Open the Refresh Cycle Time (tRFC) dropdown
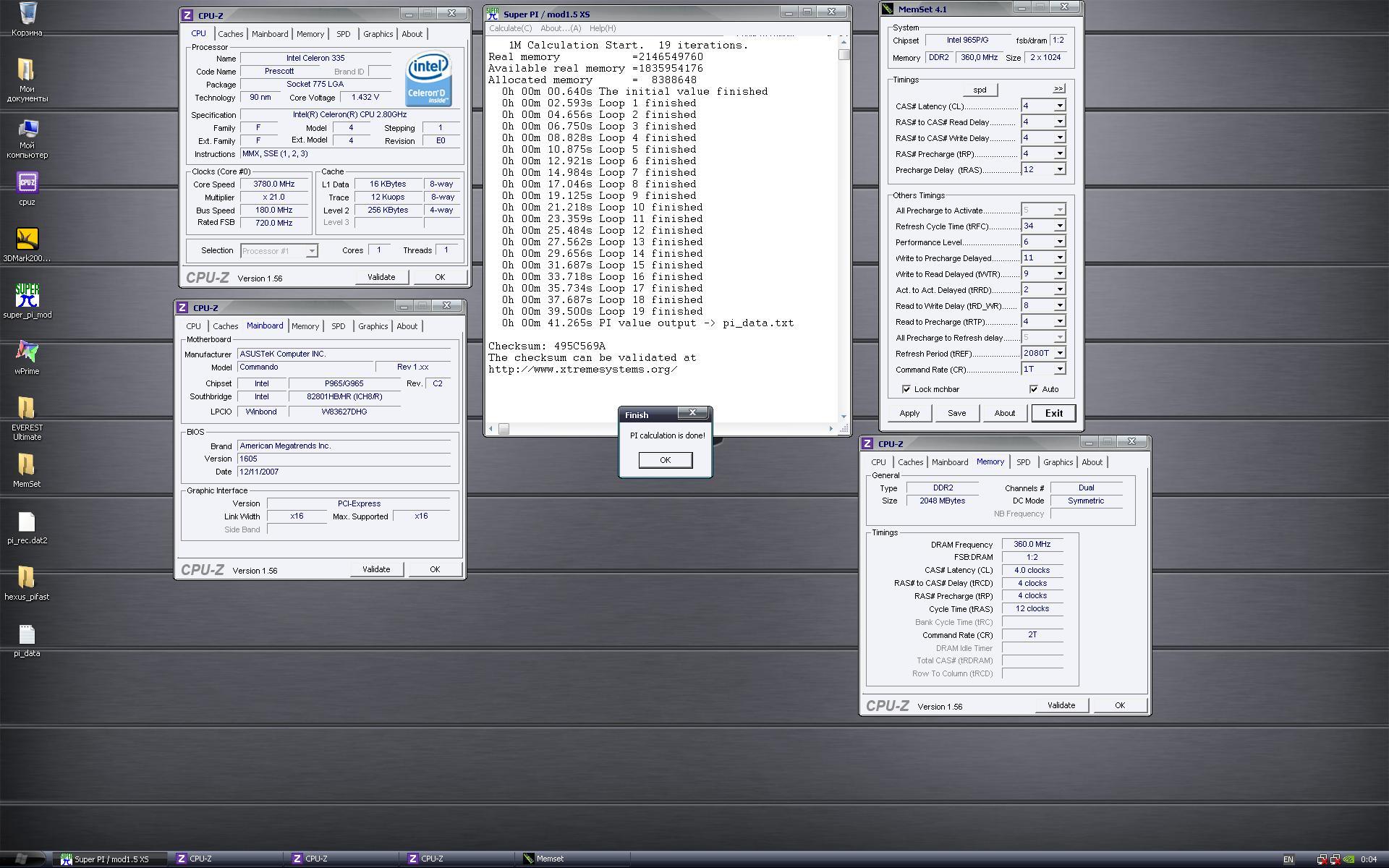The height and width of the screenshot is (868, 1389). [1060, 226]
